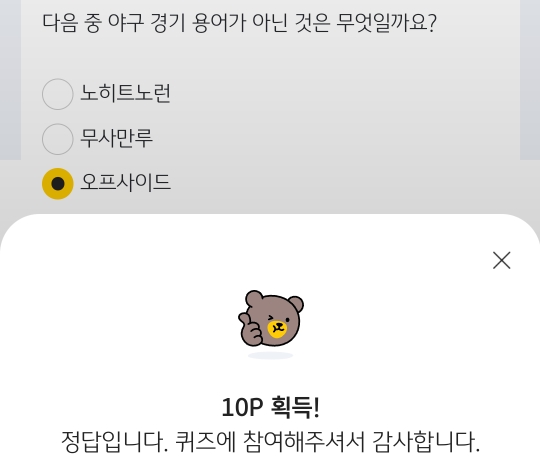Click the selected 오프사이드 radio button
The image size is (540, 459).
point(58,184)
